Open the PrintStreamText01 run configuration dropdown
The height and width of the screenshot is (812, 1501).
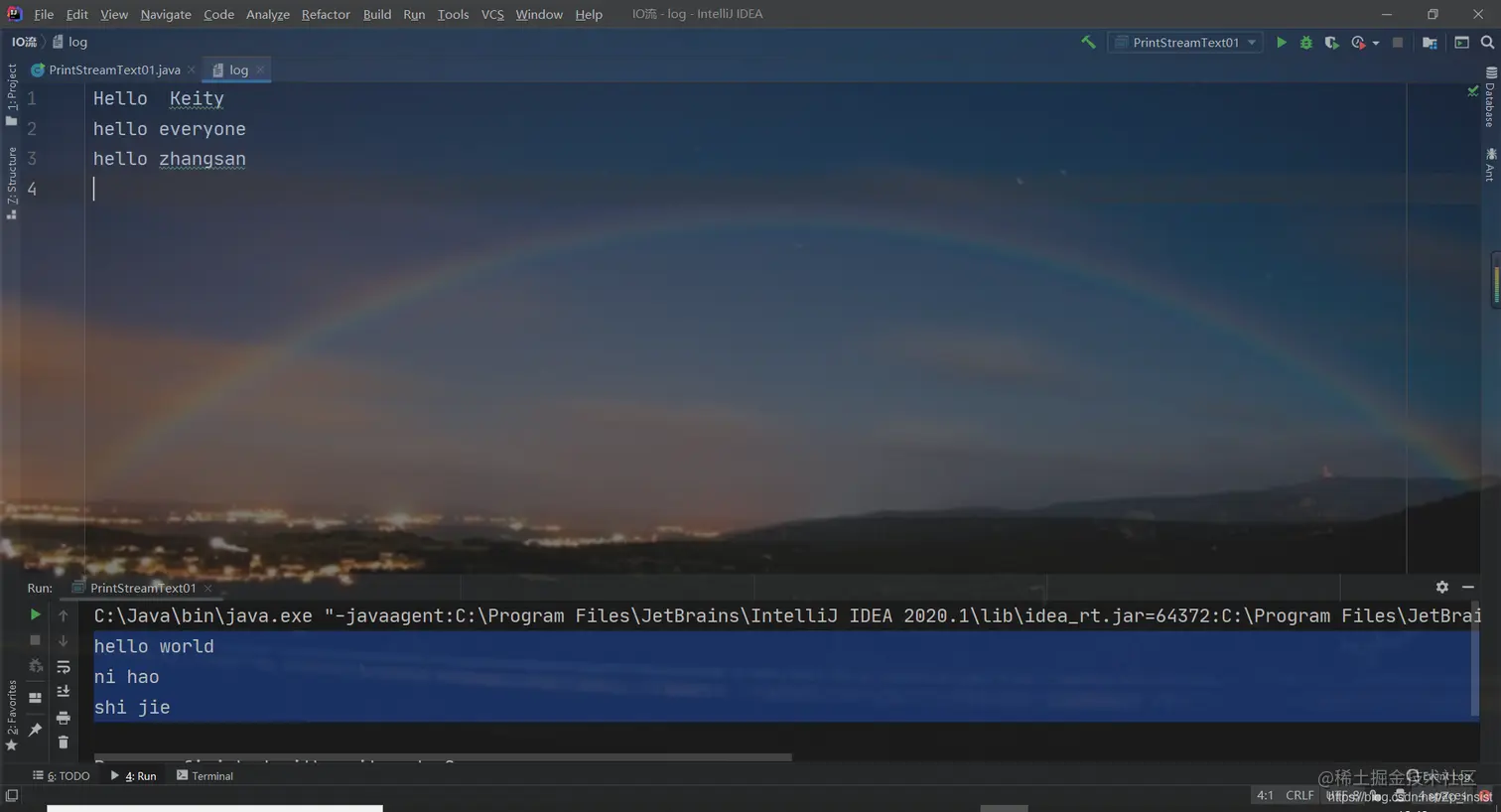click(x=1185, y=43)
